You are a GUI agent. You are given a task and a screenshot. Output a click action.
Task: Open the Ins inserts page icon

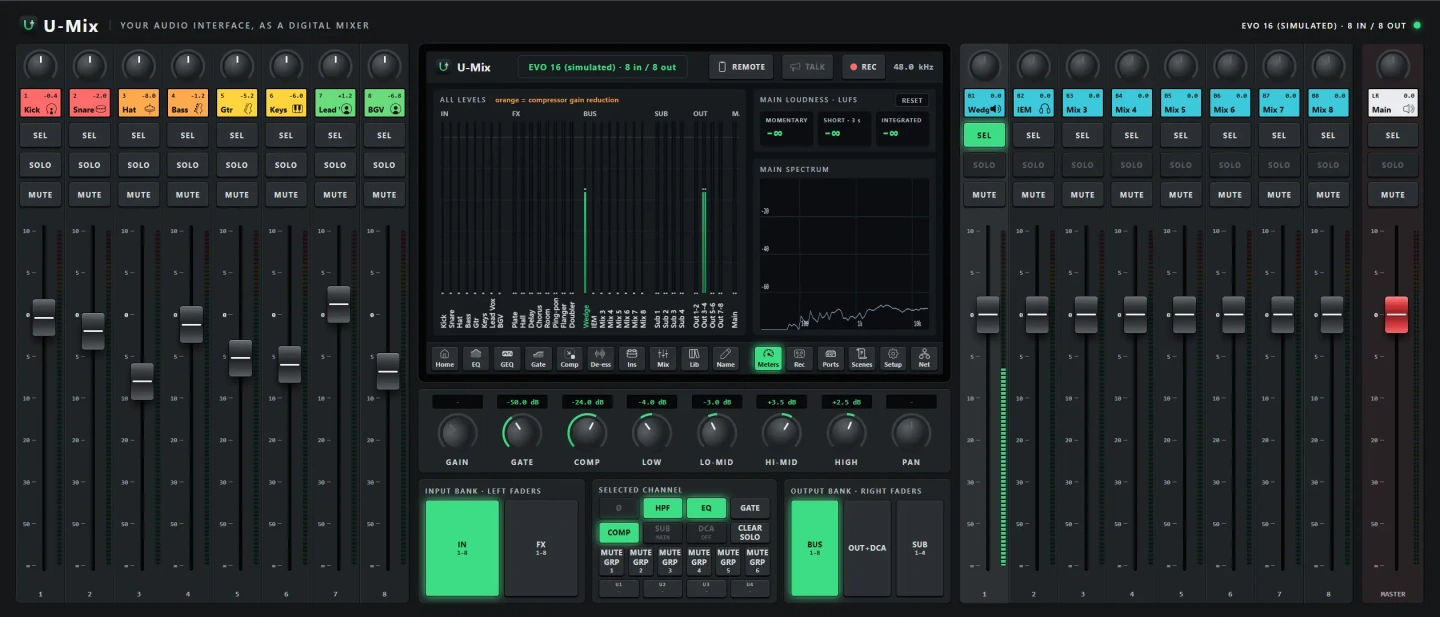632,358
